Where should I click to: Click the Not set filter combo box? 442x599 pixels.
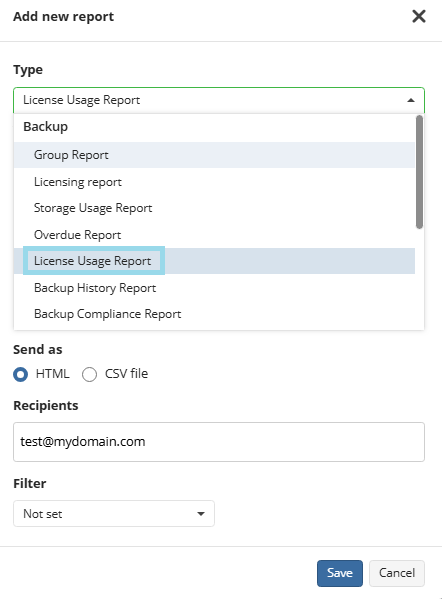(114, 514)
